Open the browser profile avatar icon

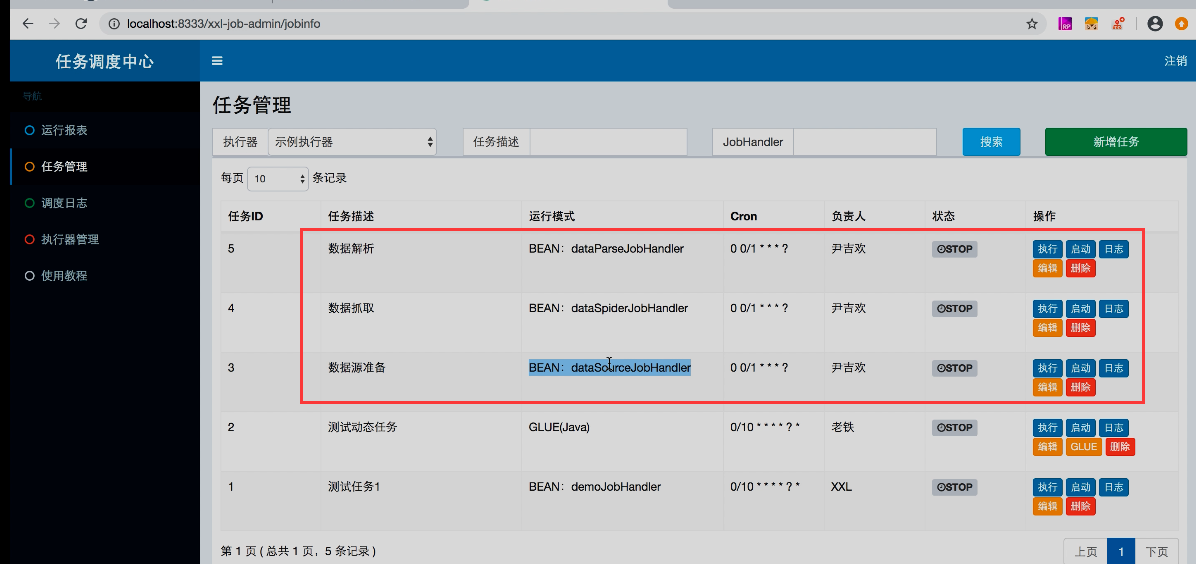point(1155,24)
